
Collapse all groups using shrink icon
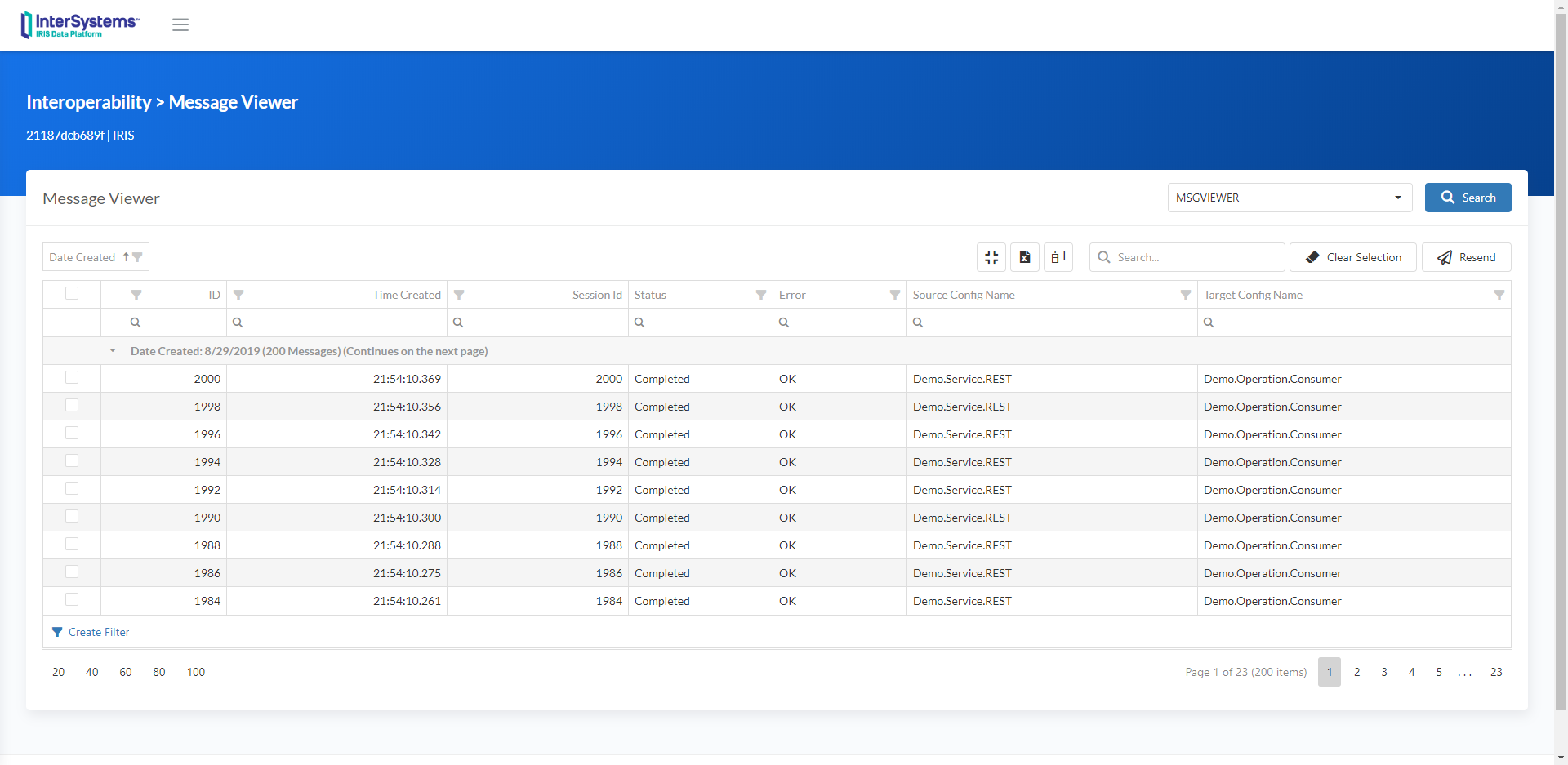coord(991,257)
